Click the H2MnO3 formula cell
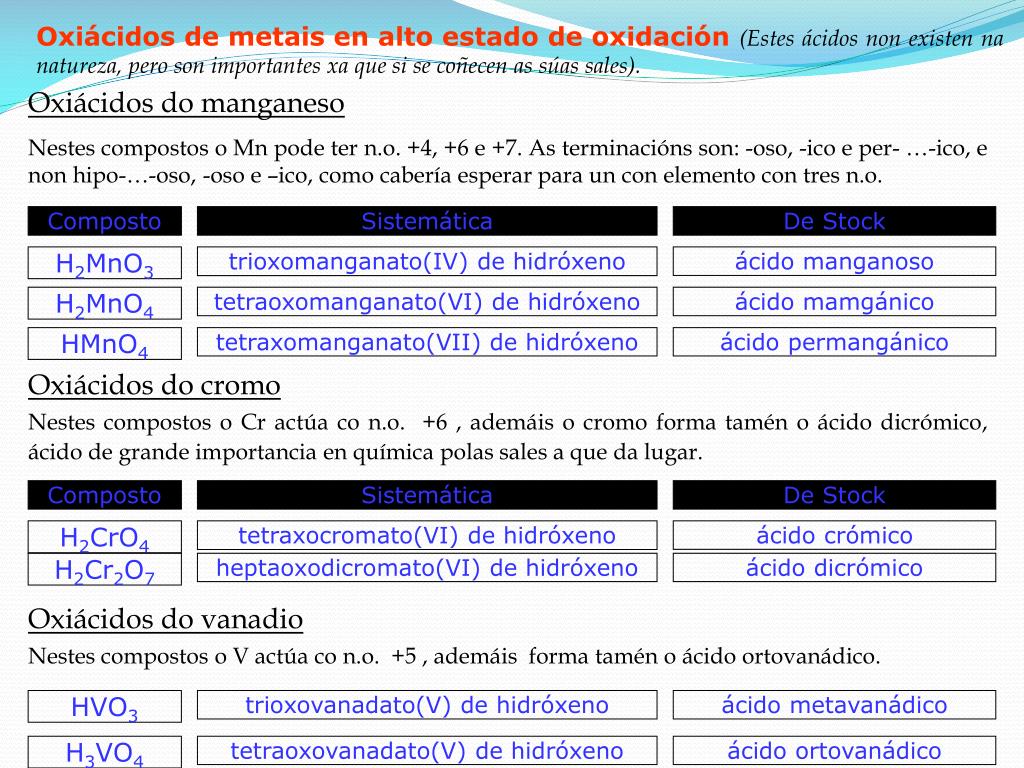Viewport: 1024px width, 768px height. pyautogui.click(x=104, y=263)
